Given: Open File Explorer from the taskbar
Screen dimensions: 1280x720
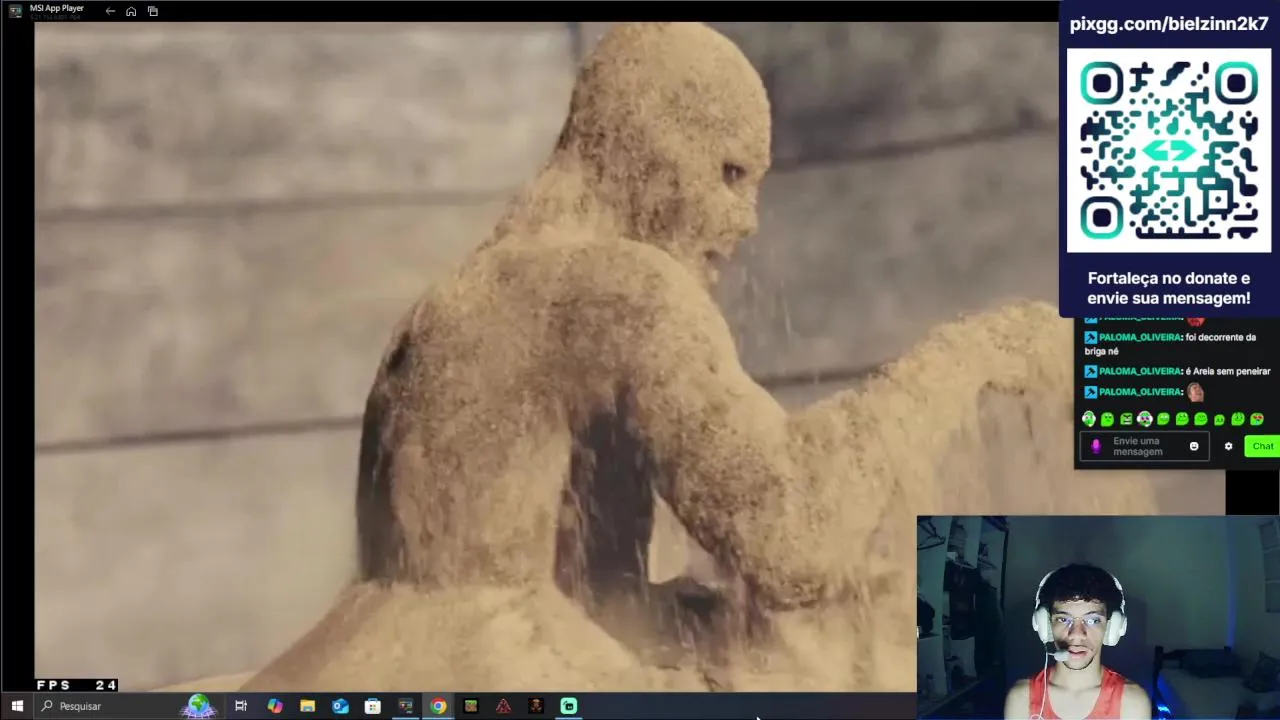Looking at the screenshot, I should point(307,706).
